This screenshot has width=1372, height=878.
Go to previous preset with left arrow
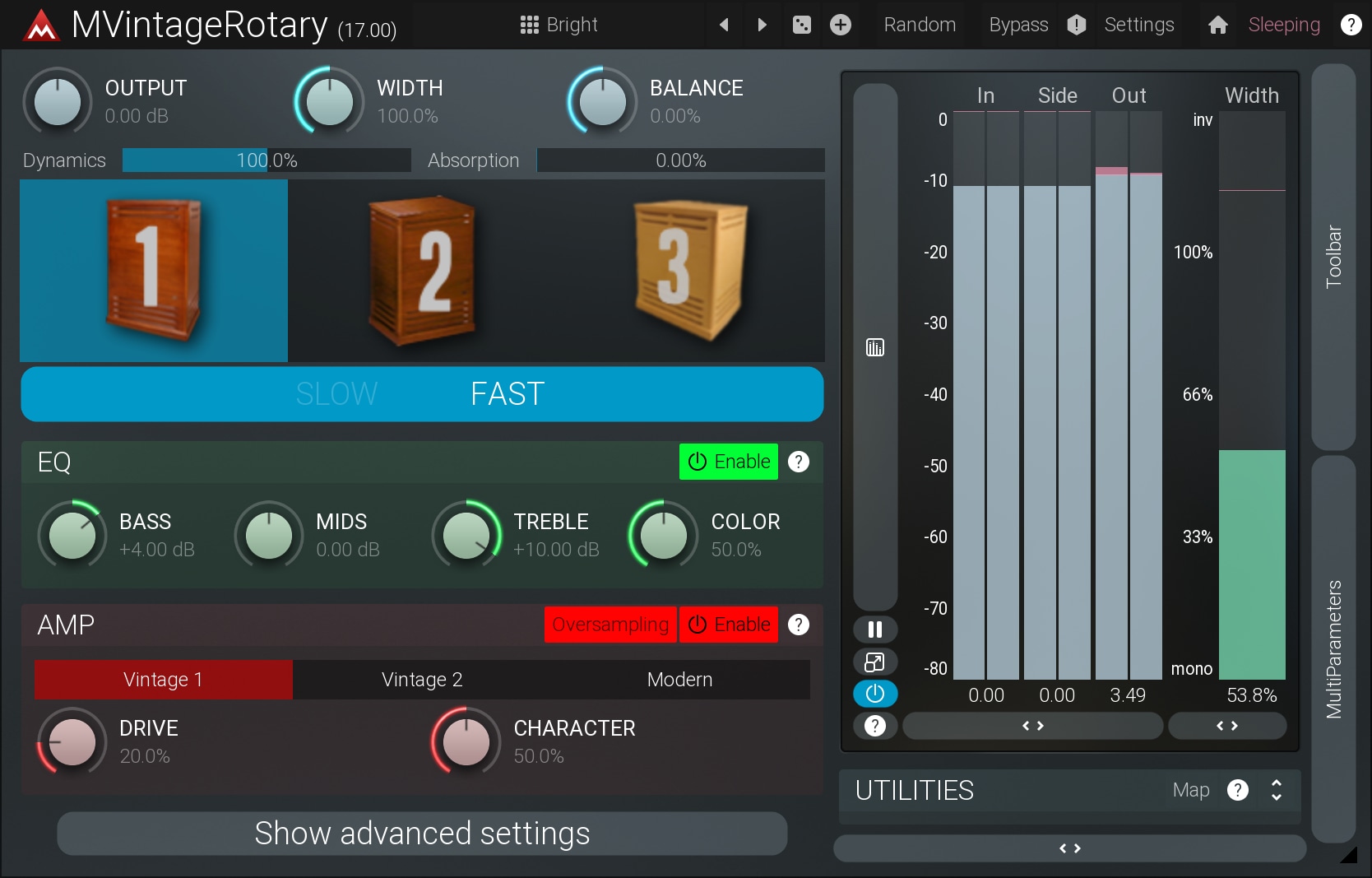[724, 25]
